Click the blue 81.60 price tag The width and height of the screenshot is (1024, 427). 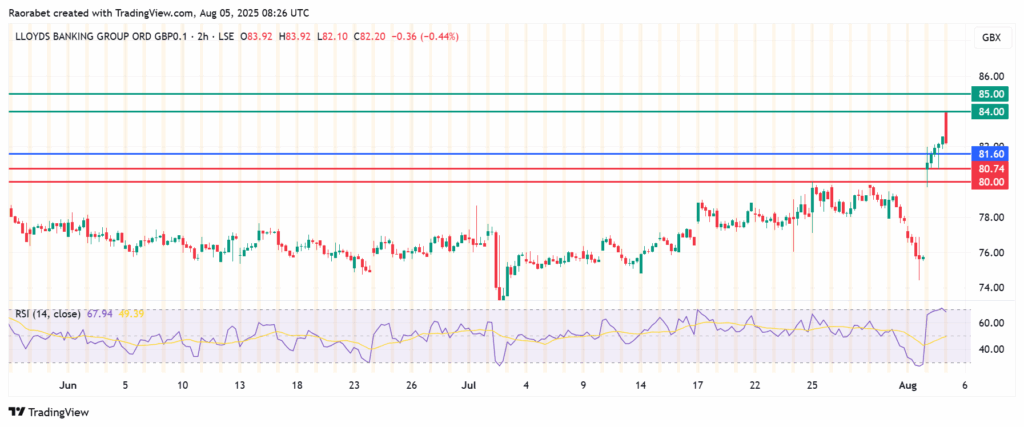point(990,153)
